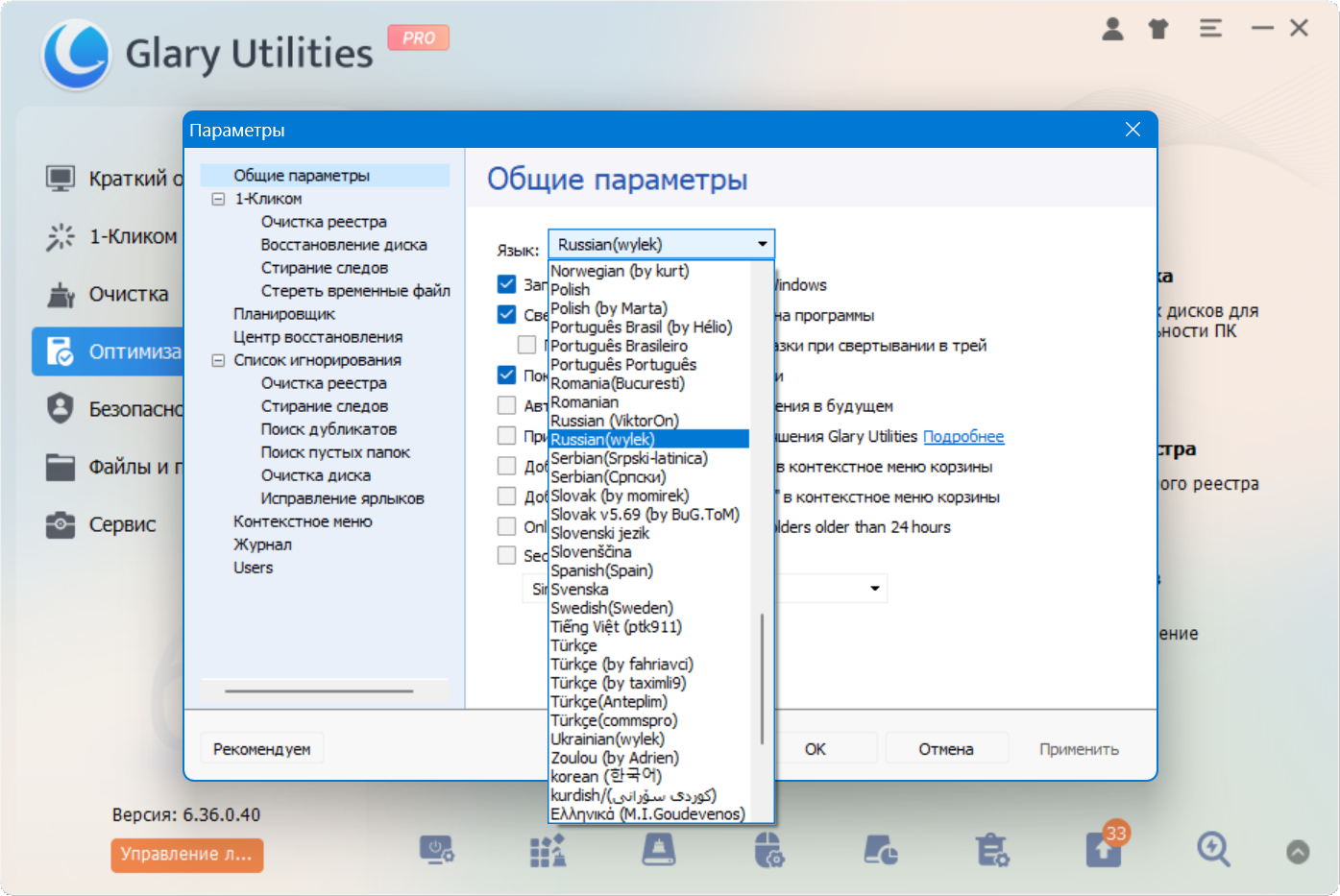This screenshot has height=896, width=1340.
Task: Toggle the second checked checkbox in settings
Action: 506,314
